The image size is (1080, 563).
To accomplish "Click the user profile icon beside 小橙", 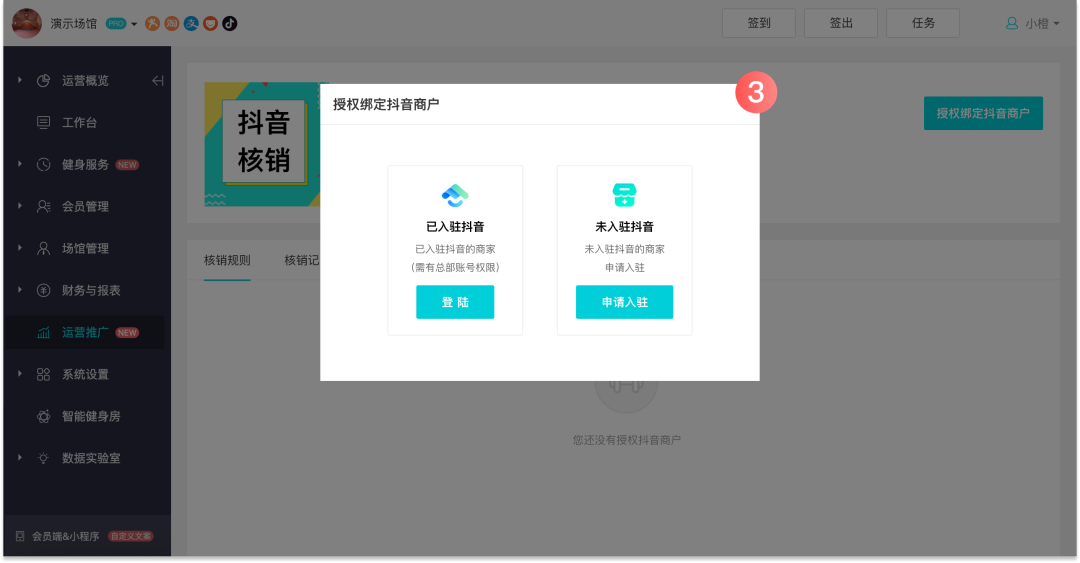I will [x=1012, y=23].
